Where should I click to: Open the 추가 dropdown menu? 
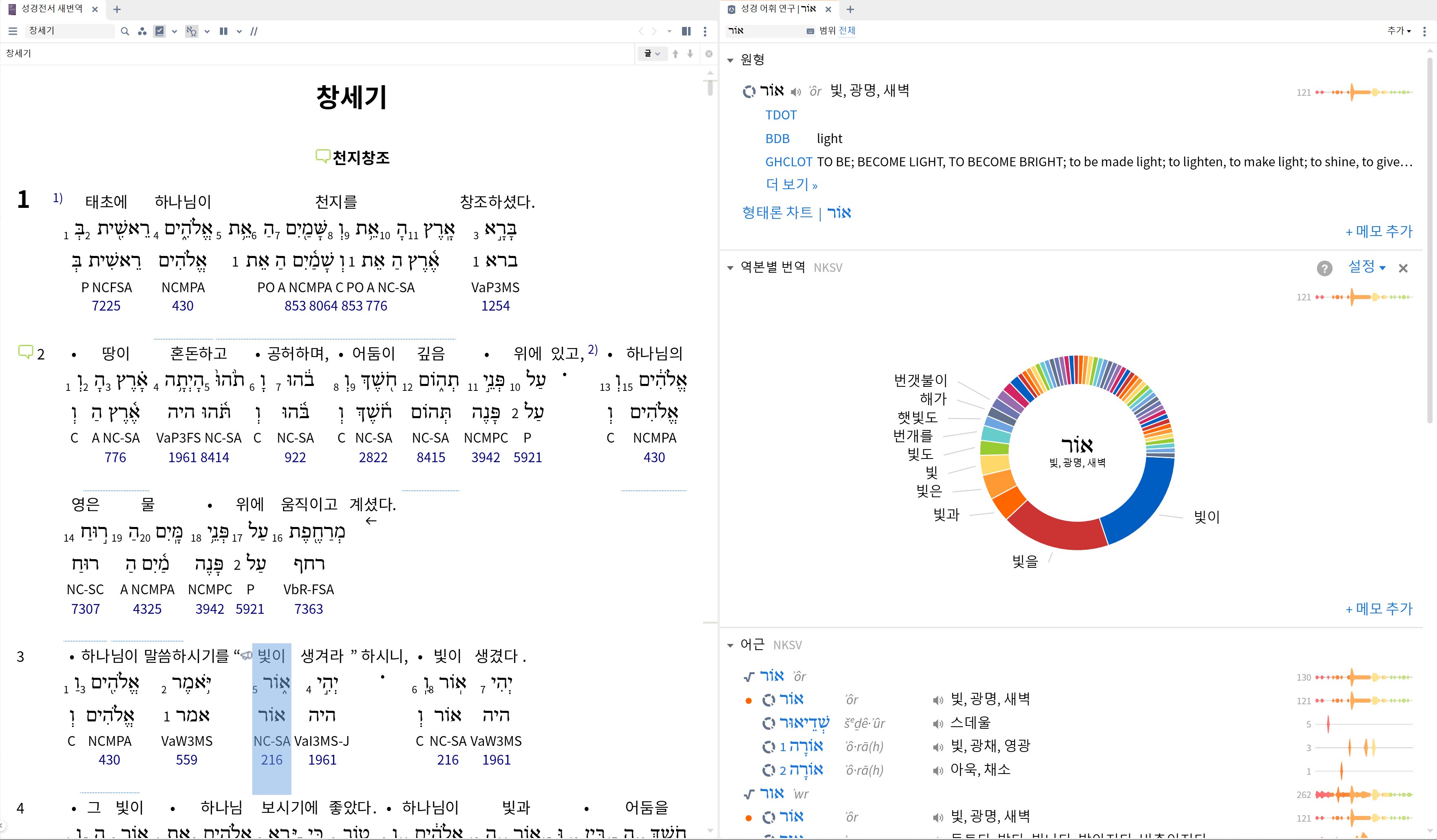click(1399, 31)
